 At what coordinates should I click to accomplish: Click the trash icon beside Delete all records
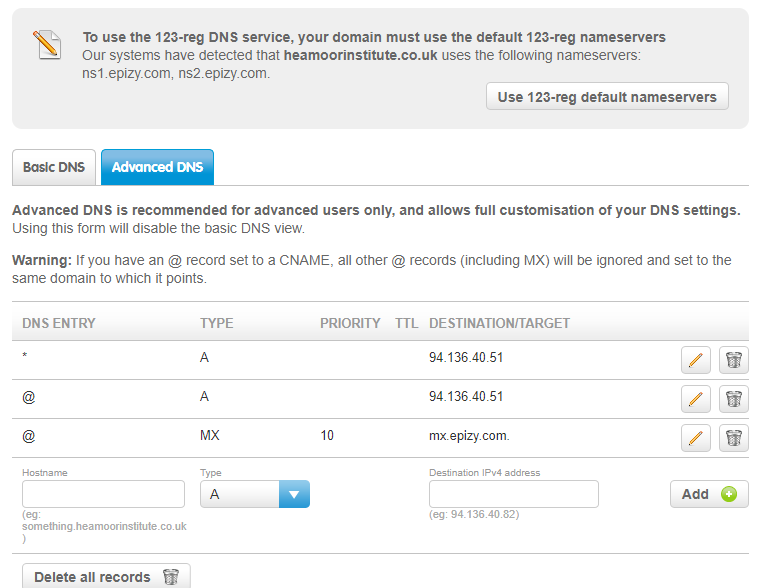[171, 577]
